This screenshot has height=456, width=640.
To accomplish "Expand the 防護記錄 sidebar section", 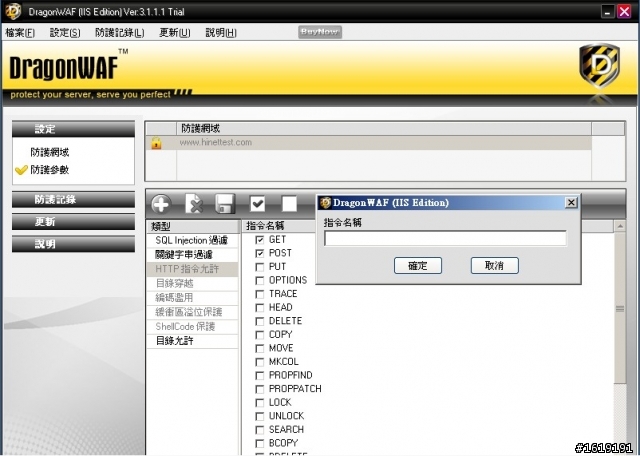I will [73, 200].
